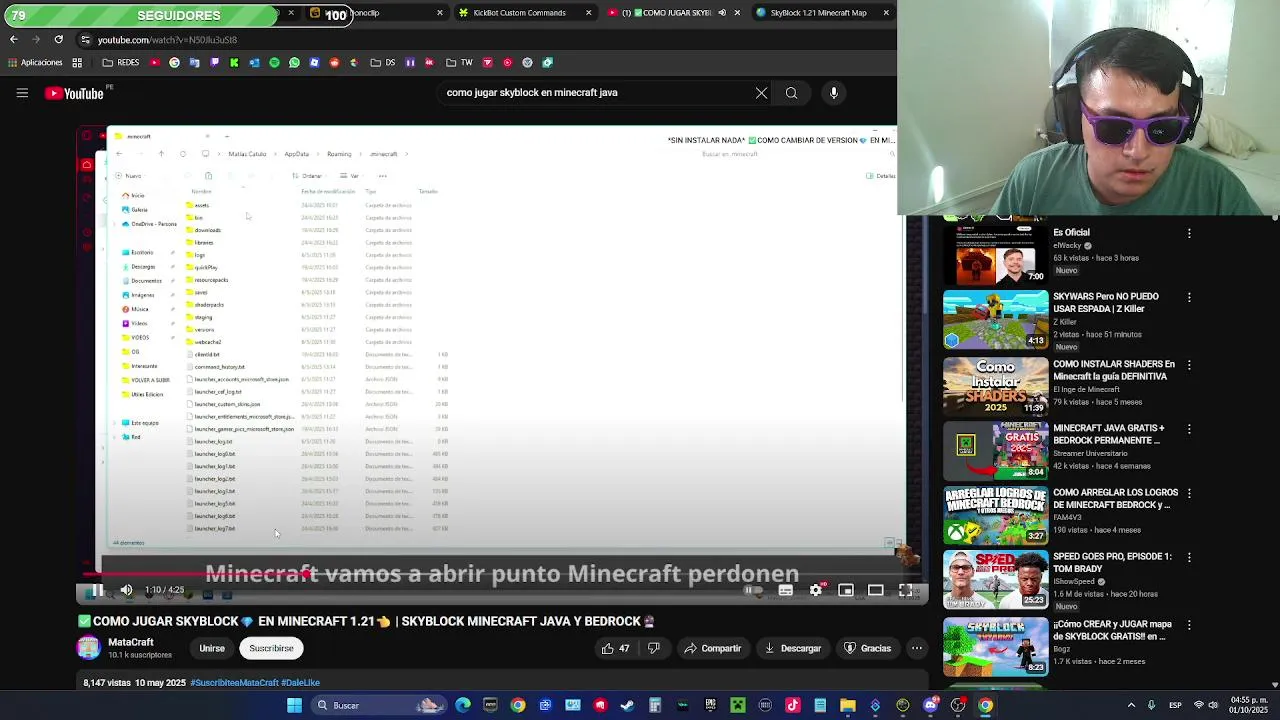Open options for the Es Oficial video
This screenshot has height=720, width=1280.
click(x=1189, y=233)
